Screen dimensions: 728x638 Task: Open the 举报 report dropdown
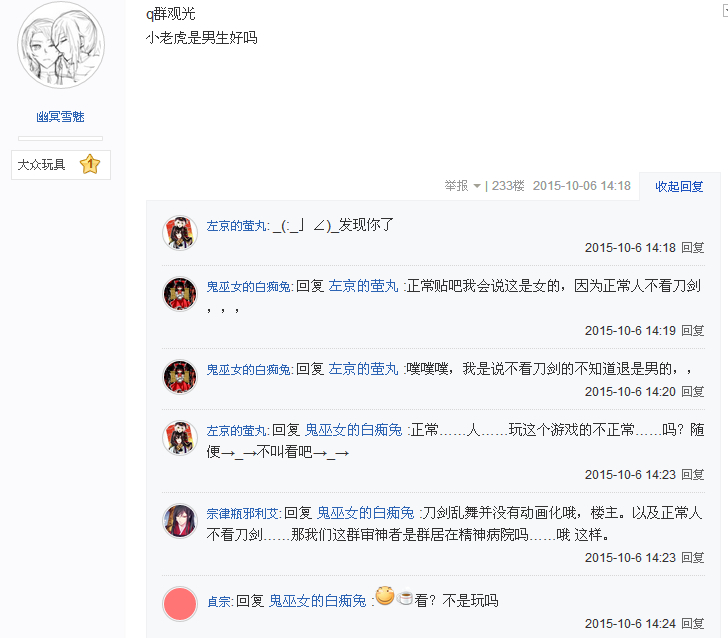click(463, 186)
